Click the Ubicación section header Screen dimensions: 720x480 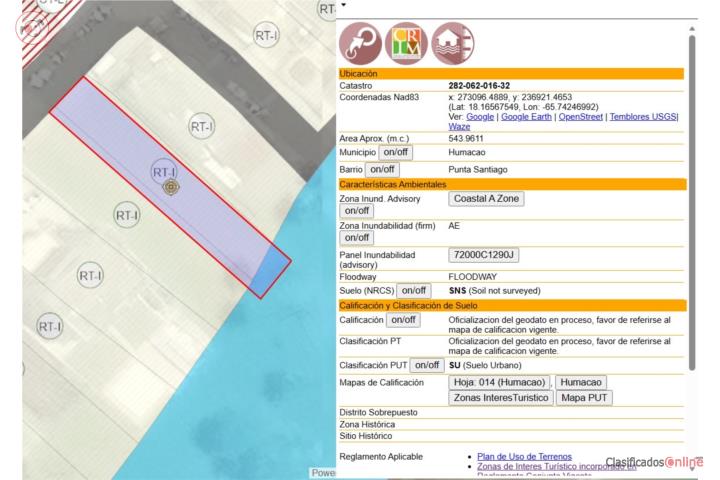(511, 73)
